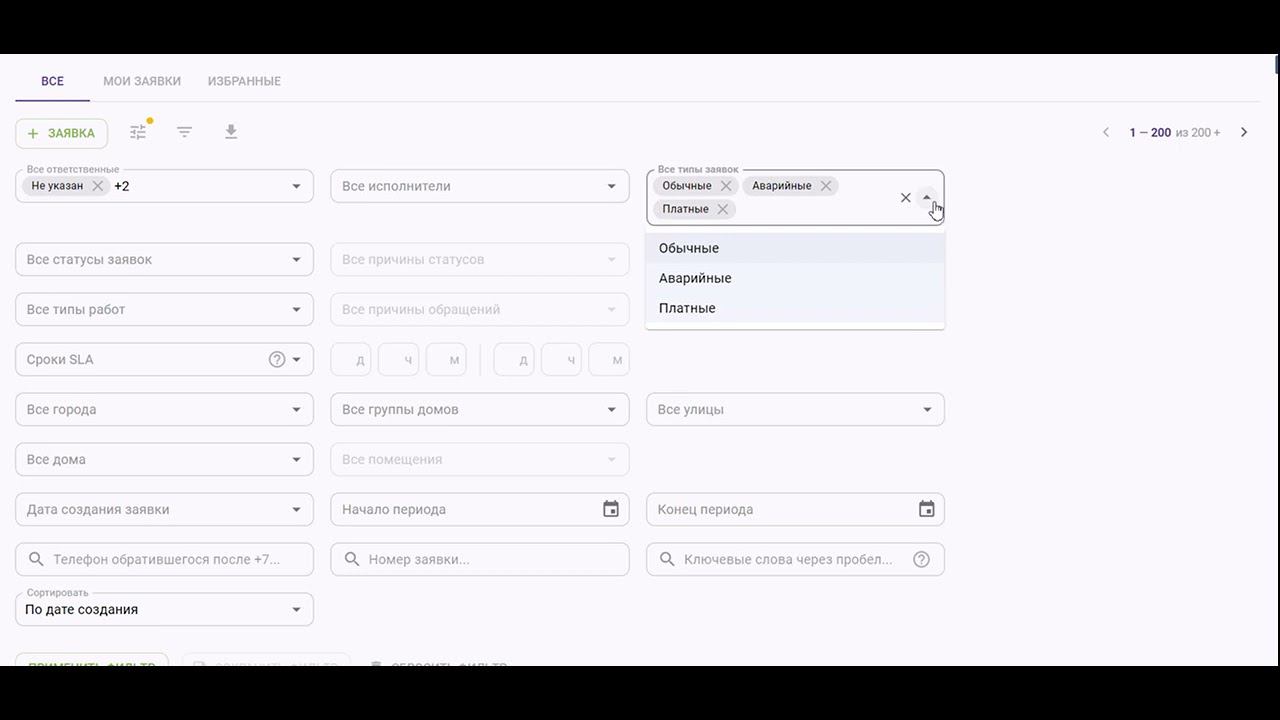Click the SLA help question mark icon
1280x720 pixels.
click(x=277, y=359)
